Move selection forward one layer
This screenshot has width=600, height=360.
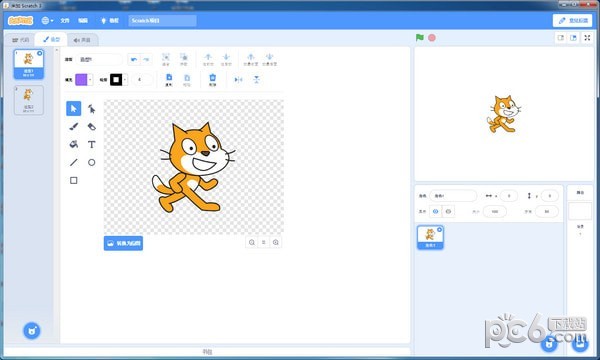[208, 59]
